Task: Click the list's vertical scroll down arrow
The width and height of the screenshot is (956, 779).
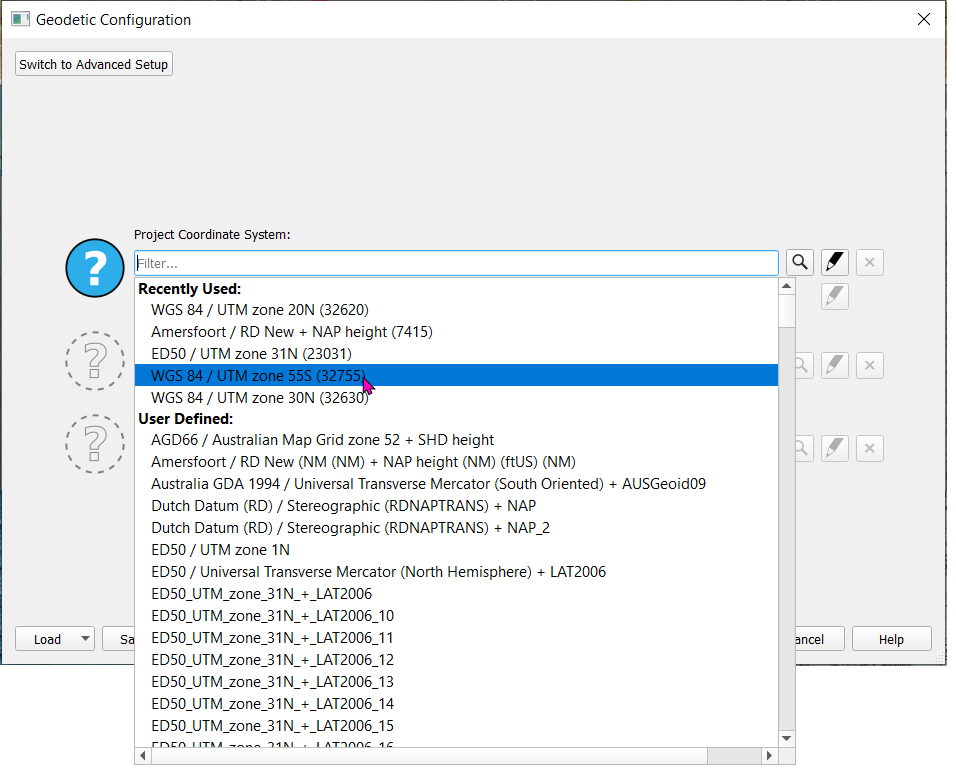Action: tap(787, 738)
